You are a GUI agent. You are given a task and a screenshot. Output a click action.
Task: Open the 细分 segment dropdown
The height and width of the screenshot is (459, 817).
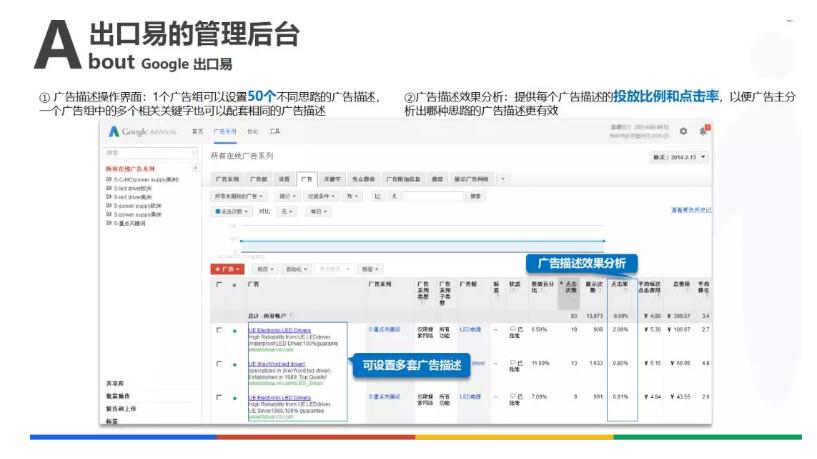288,196
